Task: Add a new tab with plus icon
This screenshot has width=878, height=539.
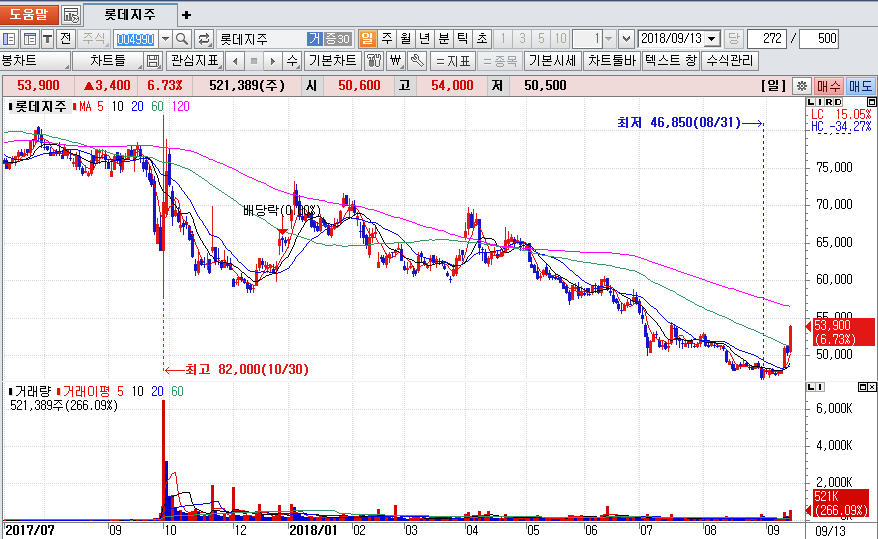Action: tap(186, 15)
